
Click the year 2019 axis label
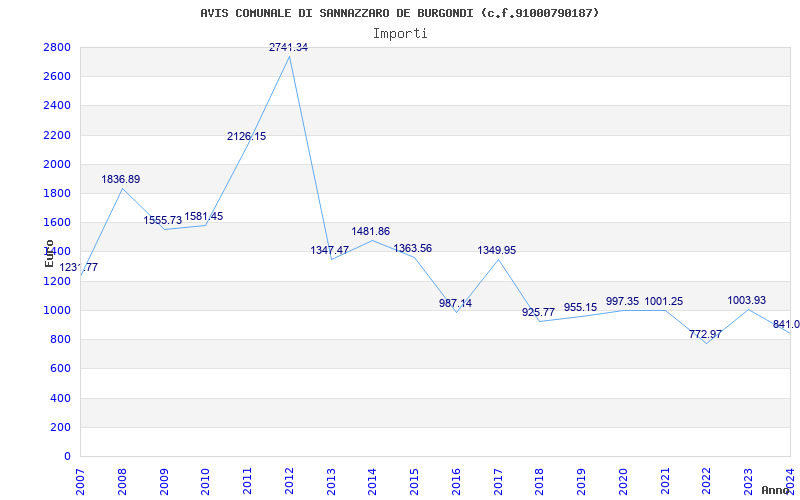tap(582, 482)
